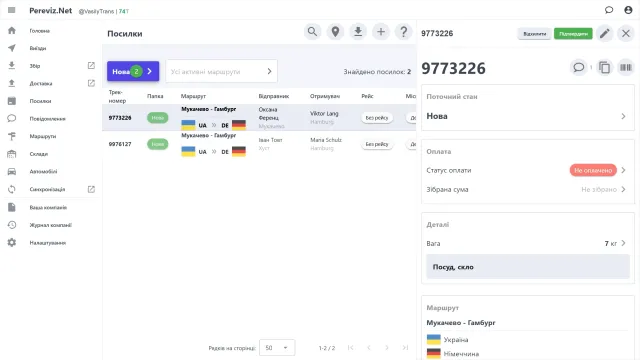Click Отримувач column header
Viewport: 640px width, 360px height.
pyautogui.click(x=325, y=96)
